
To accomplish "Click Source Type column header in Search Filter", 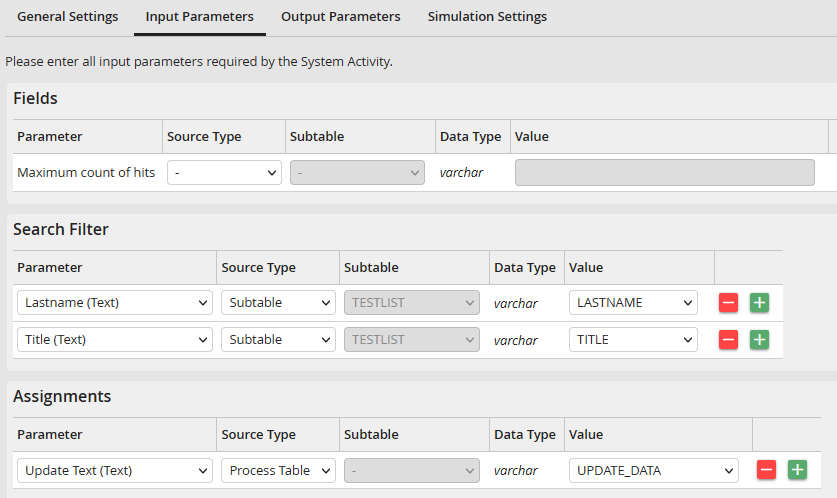I will (x=258, y=267).
